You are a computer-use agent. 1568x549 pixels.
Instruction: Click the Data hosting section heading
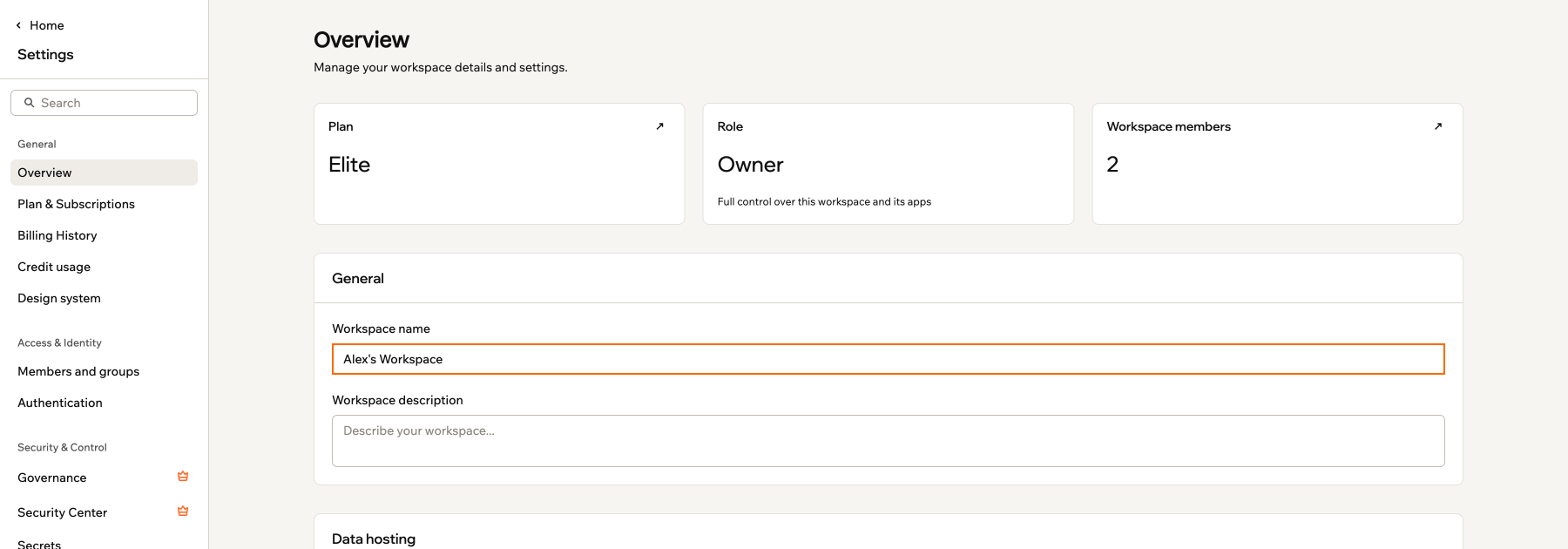374,539
